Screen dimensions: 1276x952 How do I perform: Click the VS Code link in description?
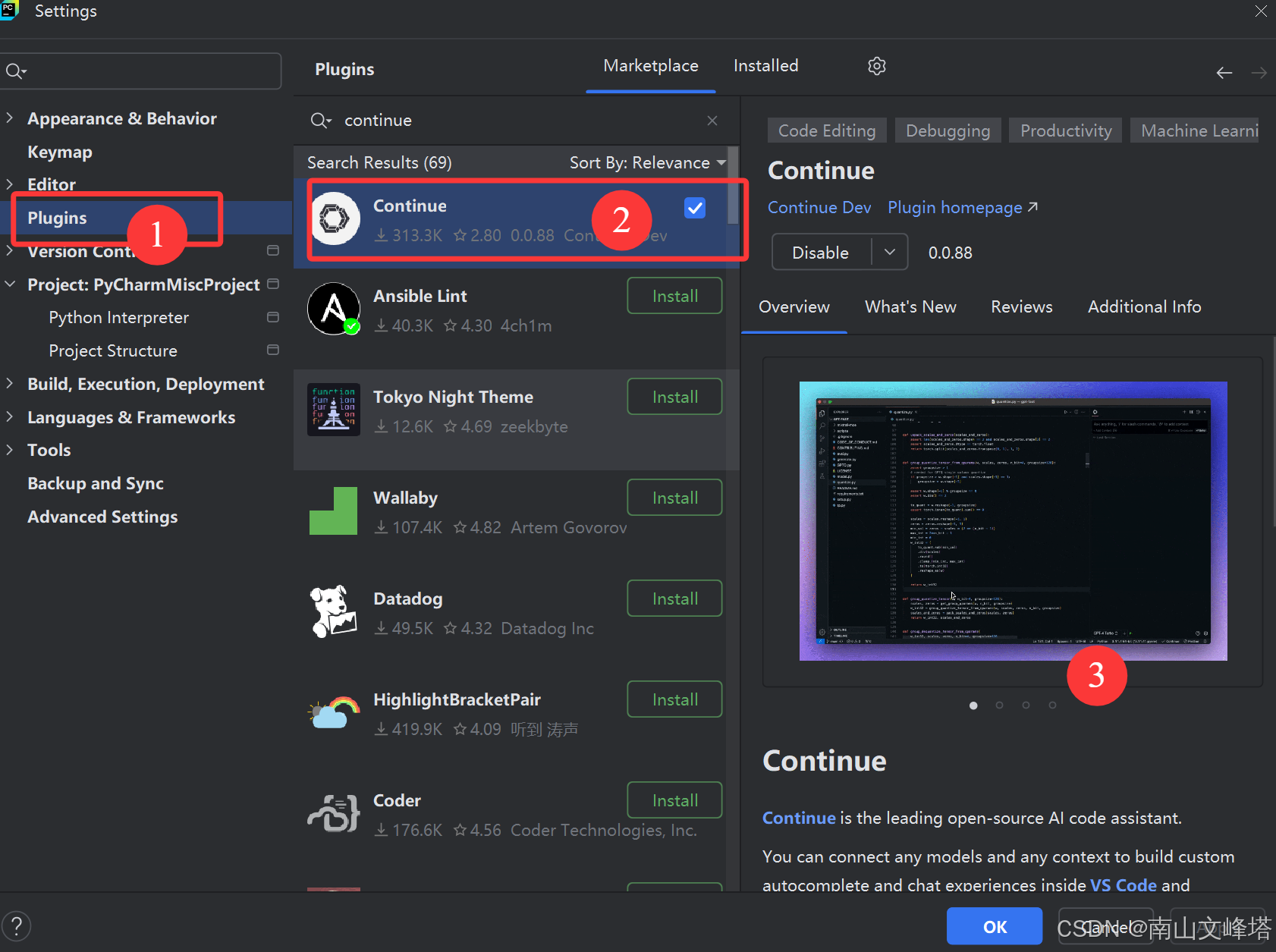click(1124, 884)
